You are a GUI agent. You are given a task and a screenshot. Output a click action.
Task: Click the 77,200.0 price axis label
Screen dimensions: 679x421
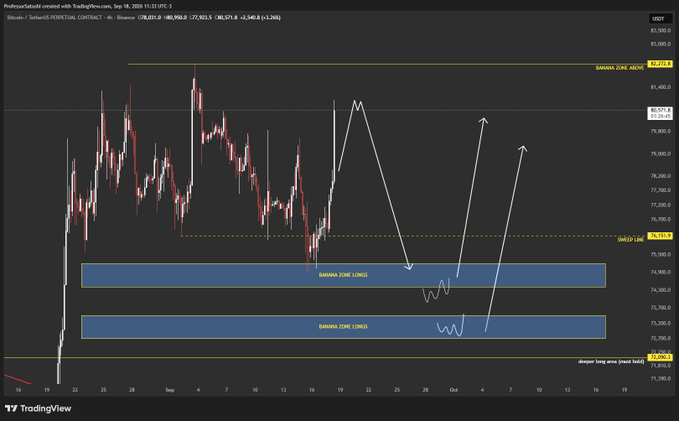660,205
